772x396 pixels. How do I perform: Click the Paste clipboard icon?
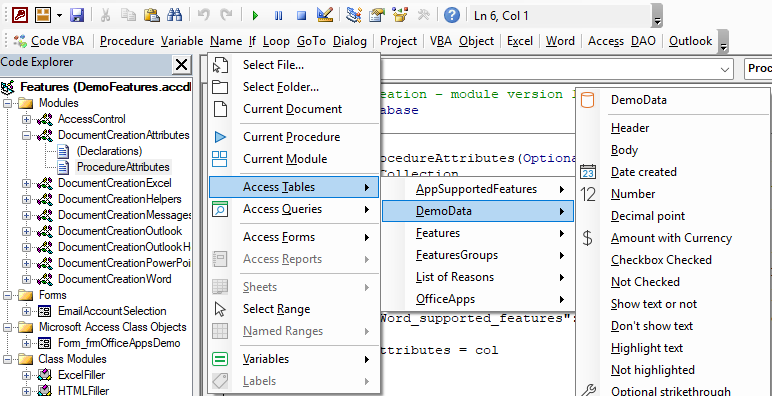click(151, 15)
